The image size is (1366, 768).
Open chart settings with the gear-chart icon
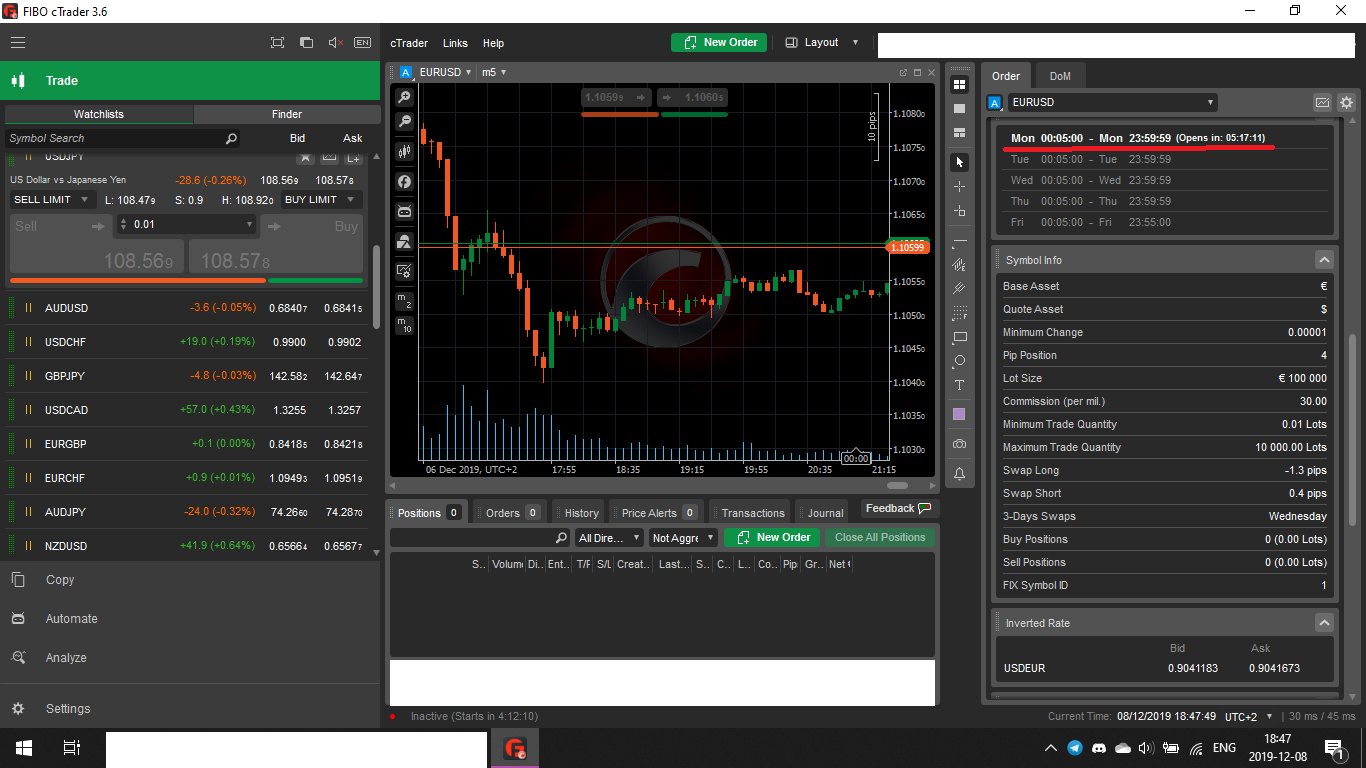404,271
